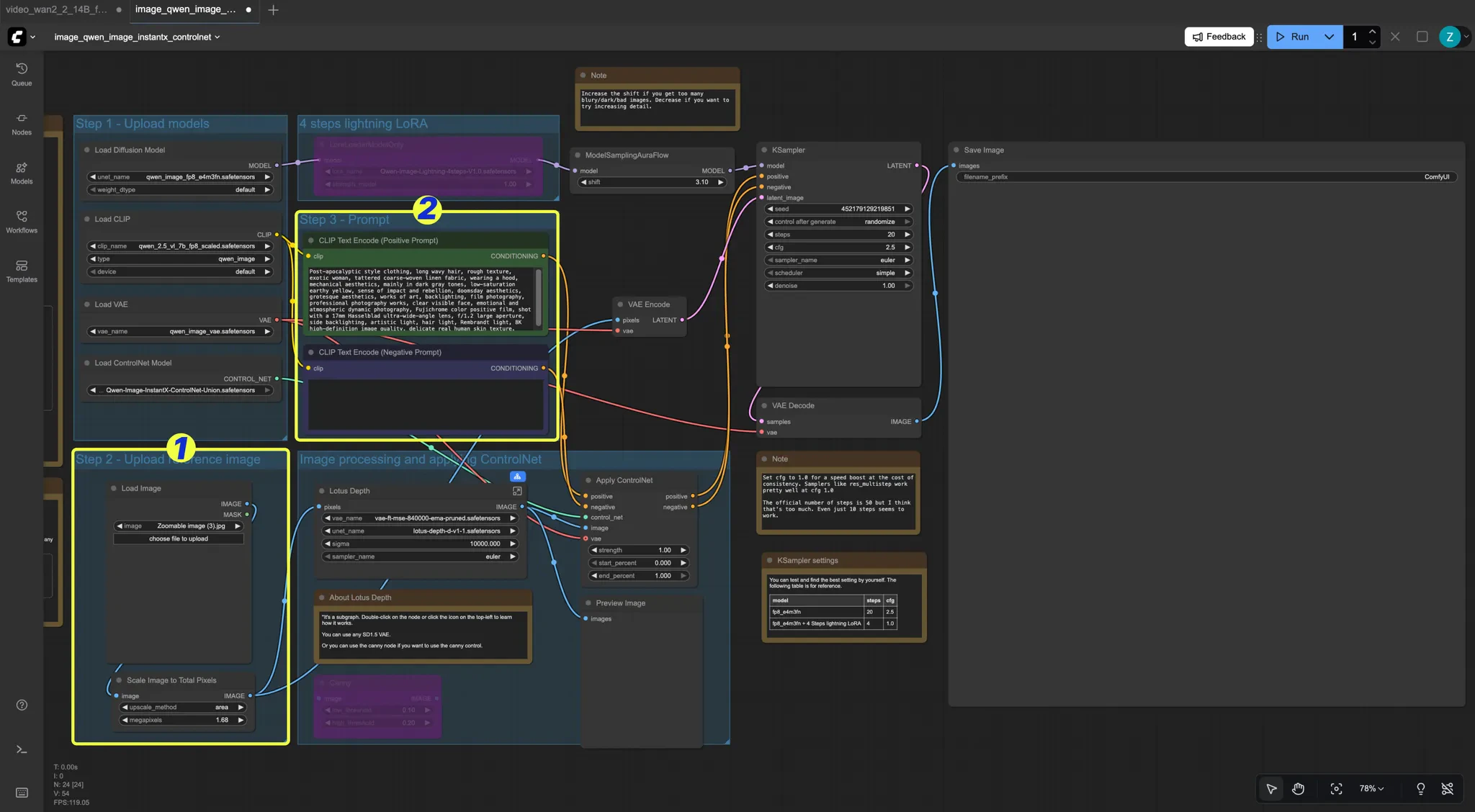
Task: Increase the batch count with the up stepper
Action: coord(1373,32)
